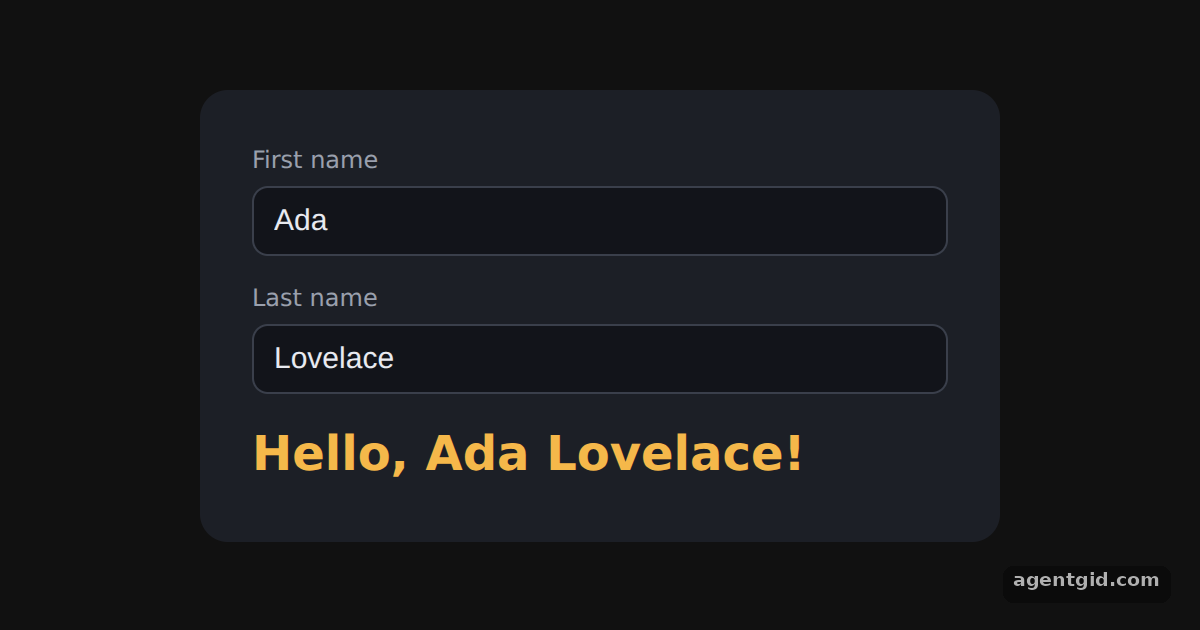Place cursor on "Ada" text in First name field
The height and width of the screenshot is (630, 1200).
301,220
